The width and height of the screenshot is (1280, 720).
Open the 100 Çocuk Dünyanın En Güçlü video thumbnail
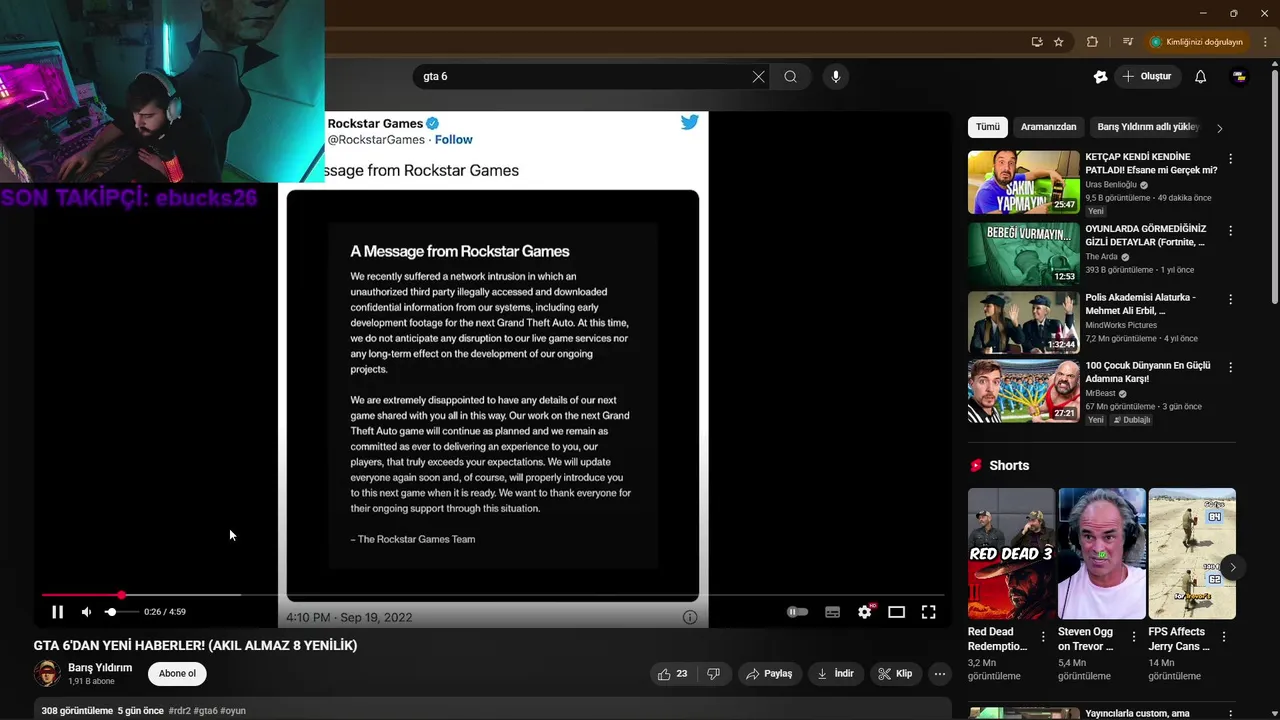point(1024,391)
